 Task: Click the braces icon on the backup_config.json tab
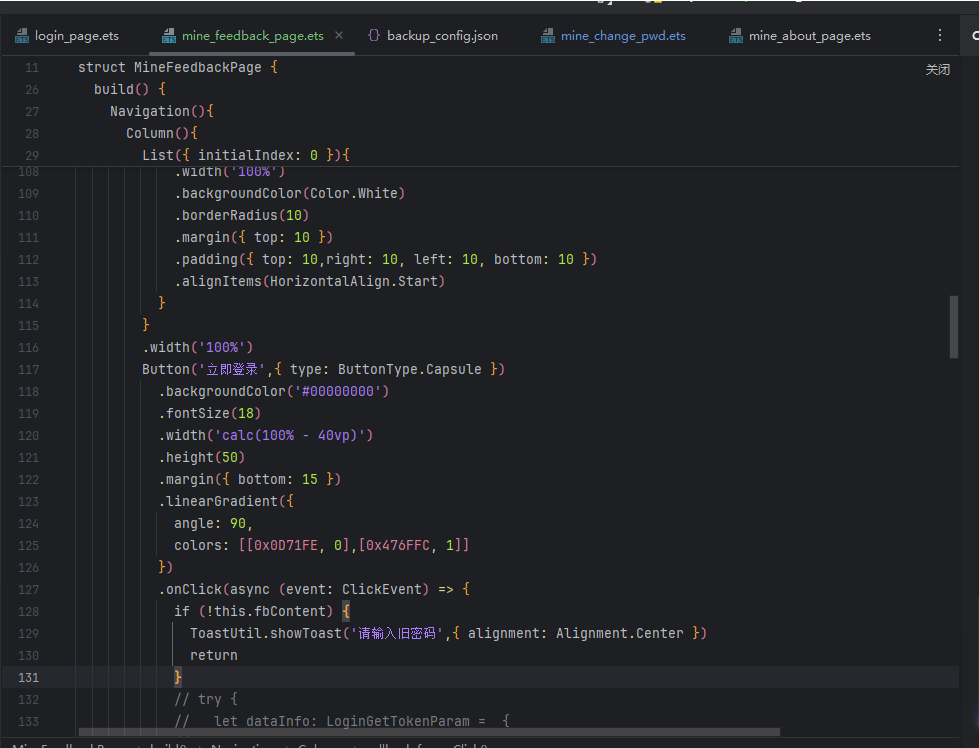pos(374,36)
